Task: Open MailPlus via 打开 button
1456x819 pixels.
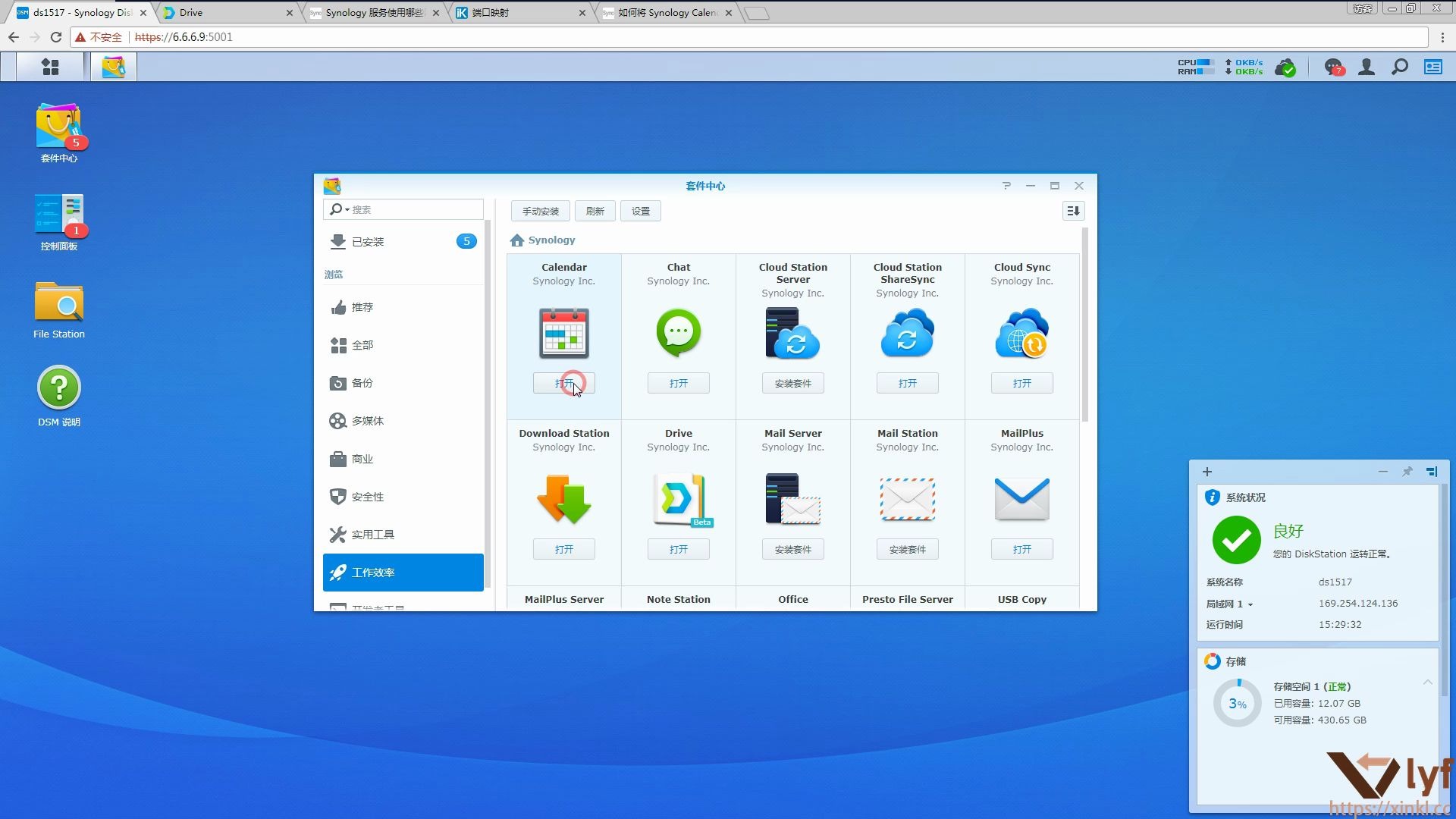Action: [x=1022, y=550]
